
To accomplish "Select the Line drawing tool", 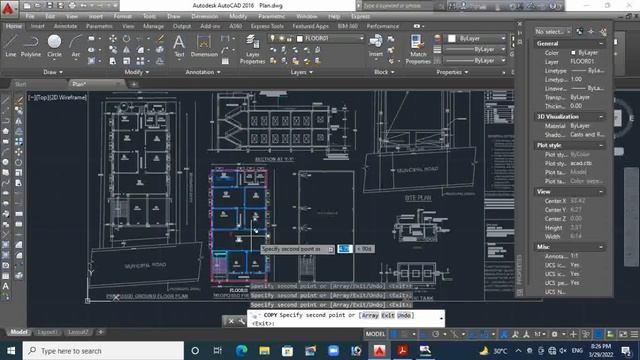I will tap(10, 45).
